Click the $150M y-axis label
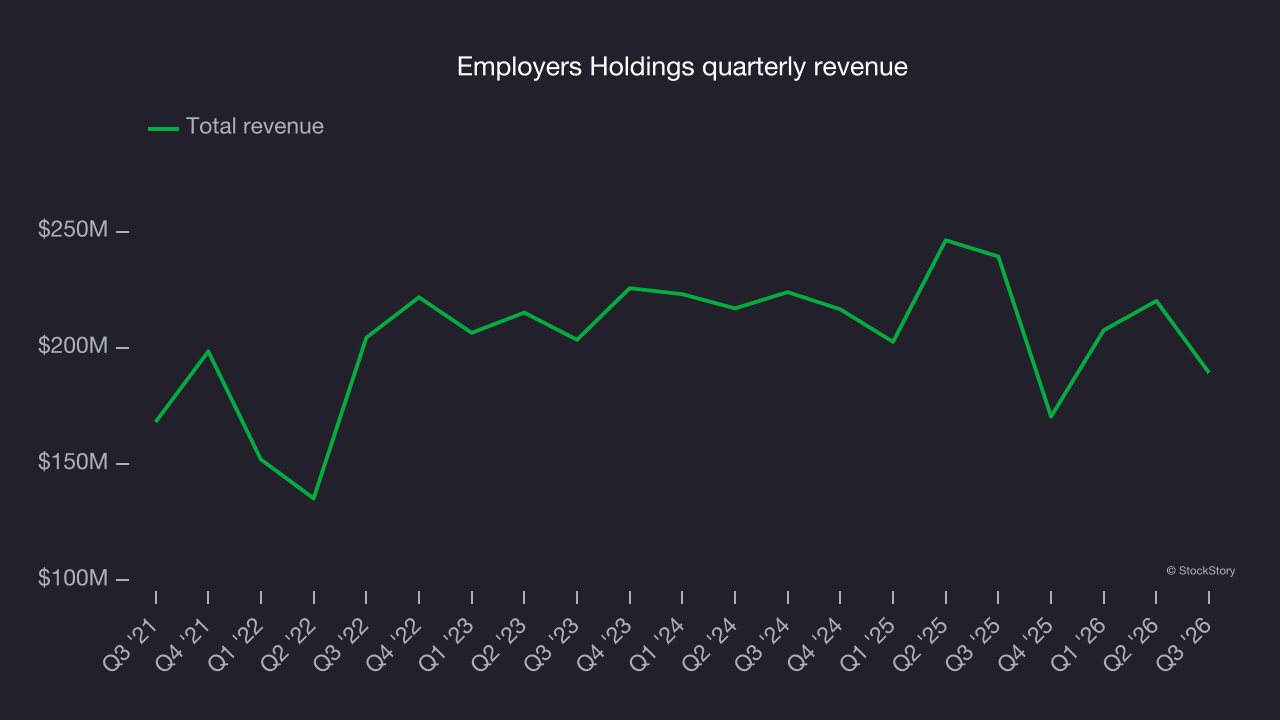Image resolution: width=1280 pixels, height=720 pixels. coord(73,462)
